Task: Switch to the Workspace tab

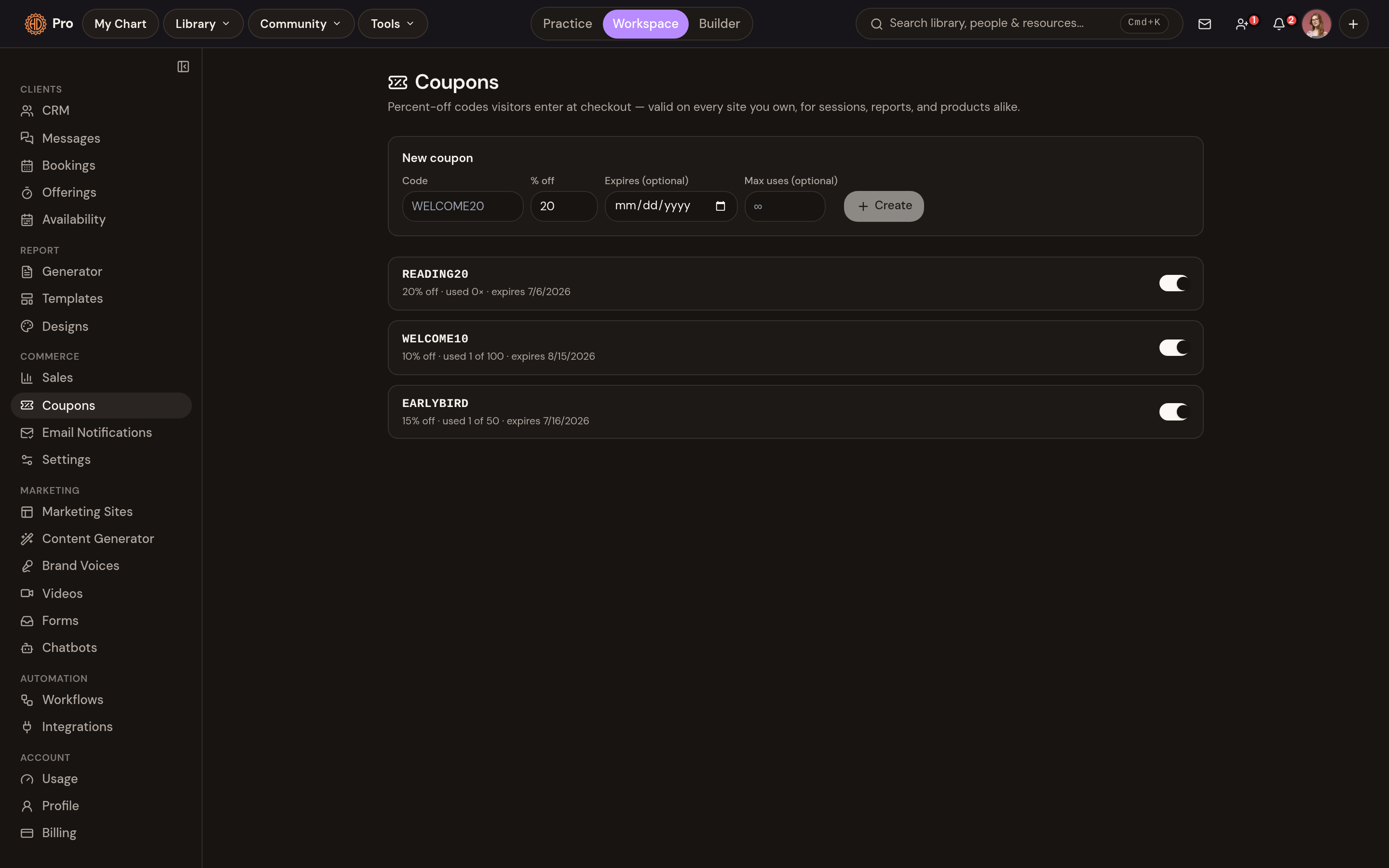Action: click(645, 24)
